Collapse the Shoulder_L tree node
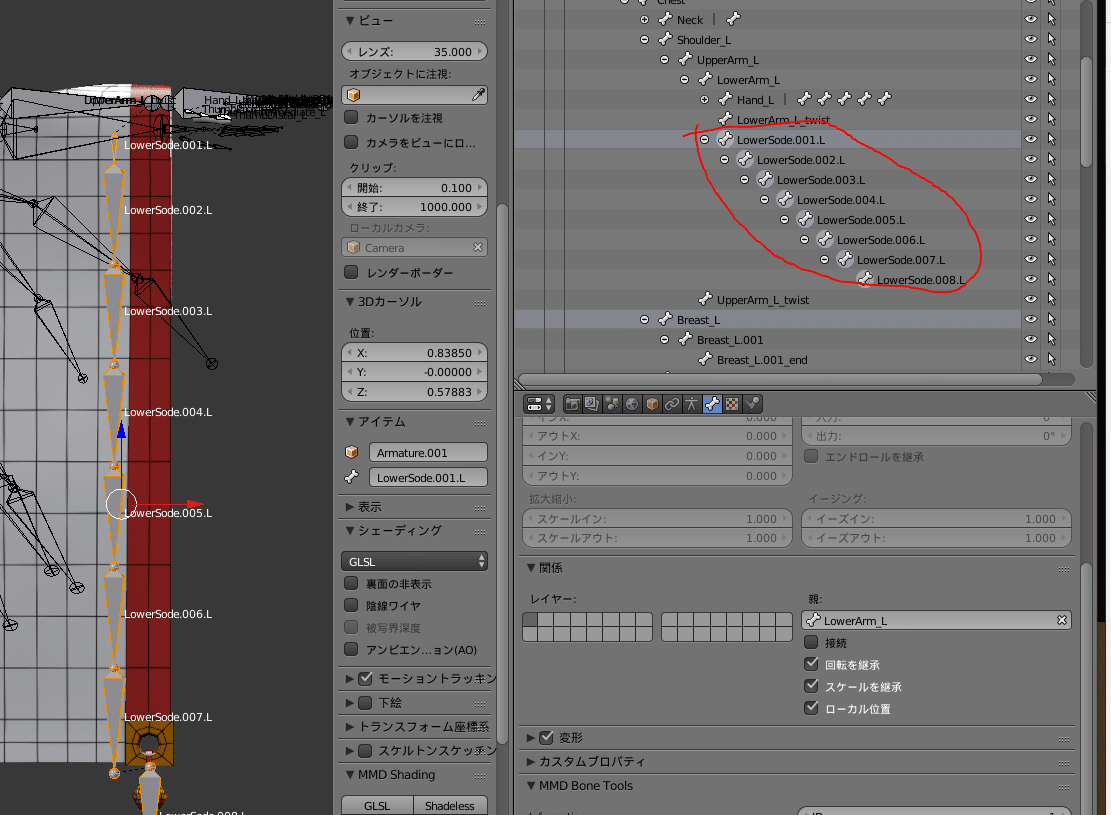Viewport: 1111px width, 815px height. click(x=644, y=40)
